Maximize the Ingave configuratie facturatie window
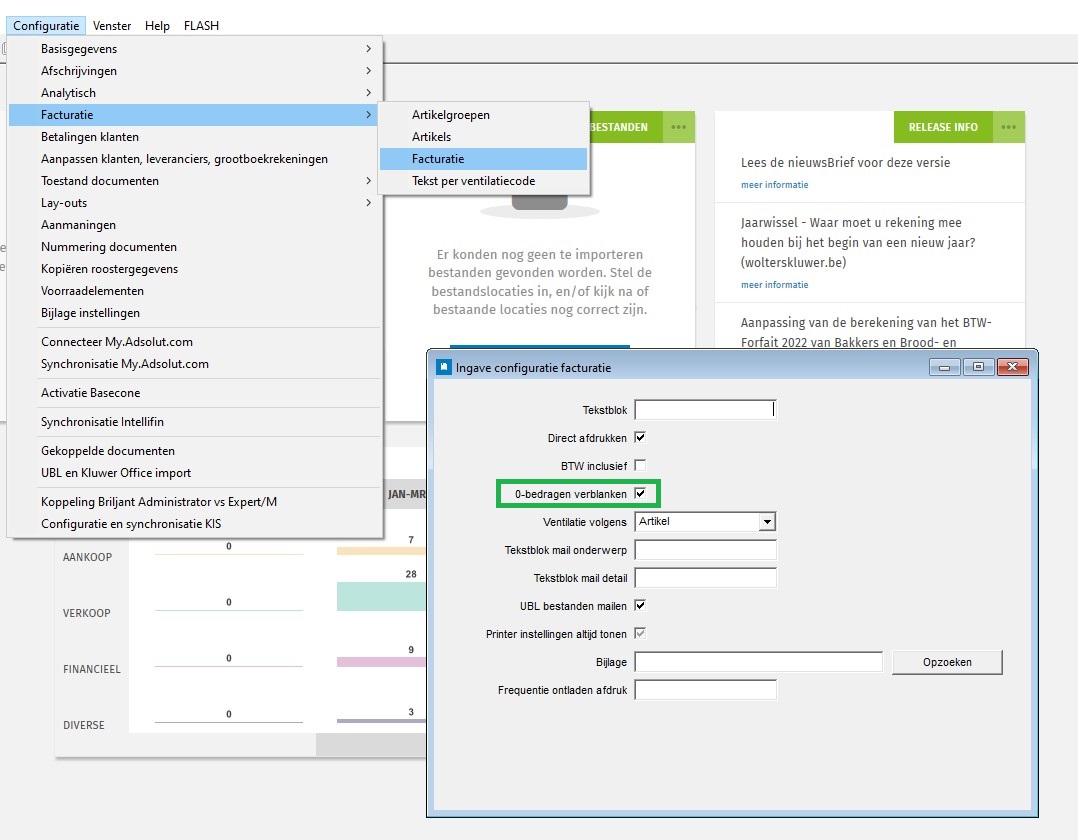 pos(977,367)
